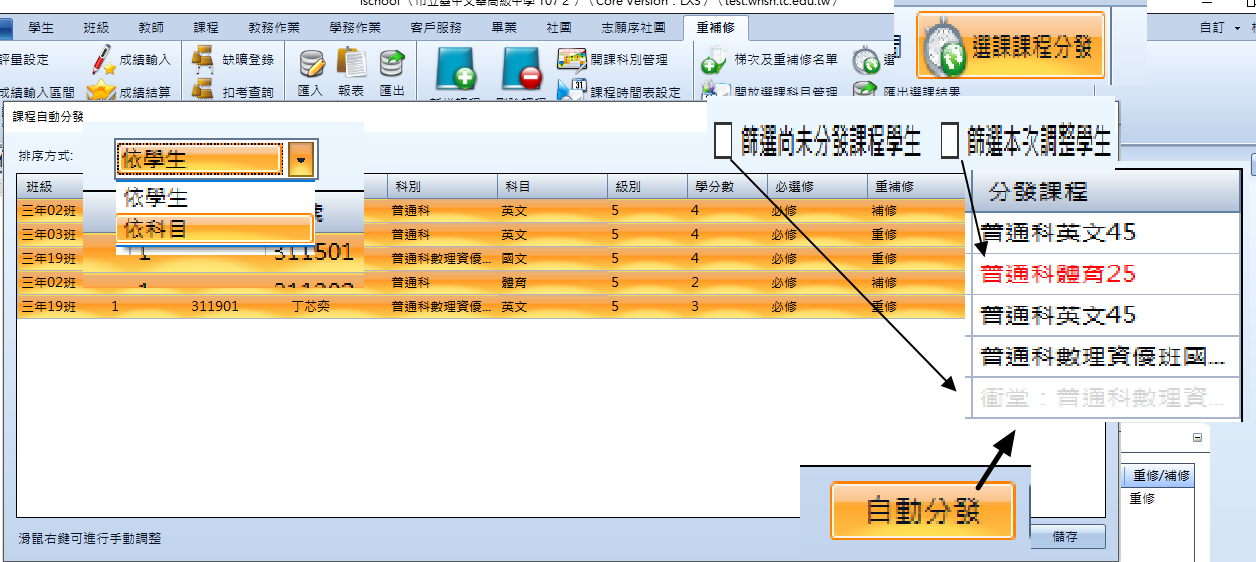
Task: Click the large 選課課程分發 stopwatch button
Action: coord(1010,45)
